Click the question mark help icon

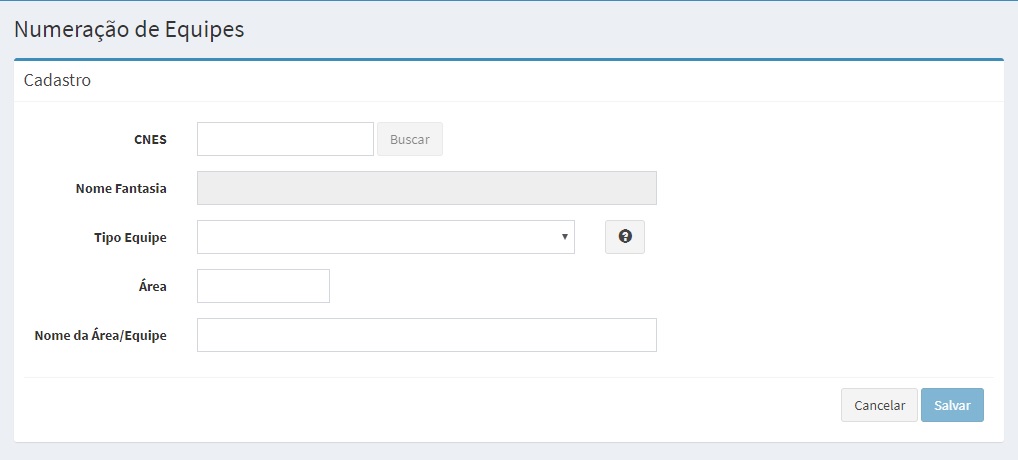point(625,237)
